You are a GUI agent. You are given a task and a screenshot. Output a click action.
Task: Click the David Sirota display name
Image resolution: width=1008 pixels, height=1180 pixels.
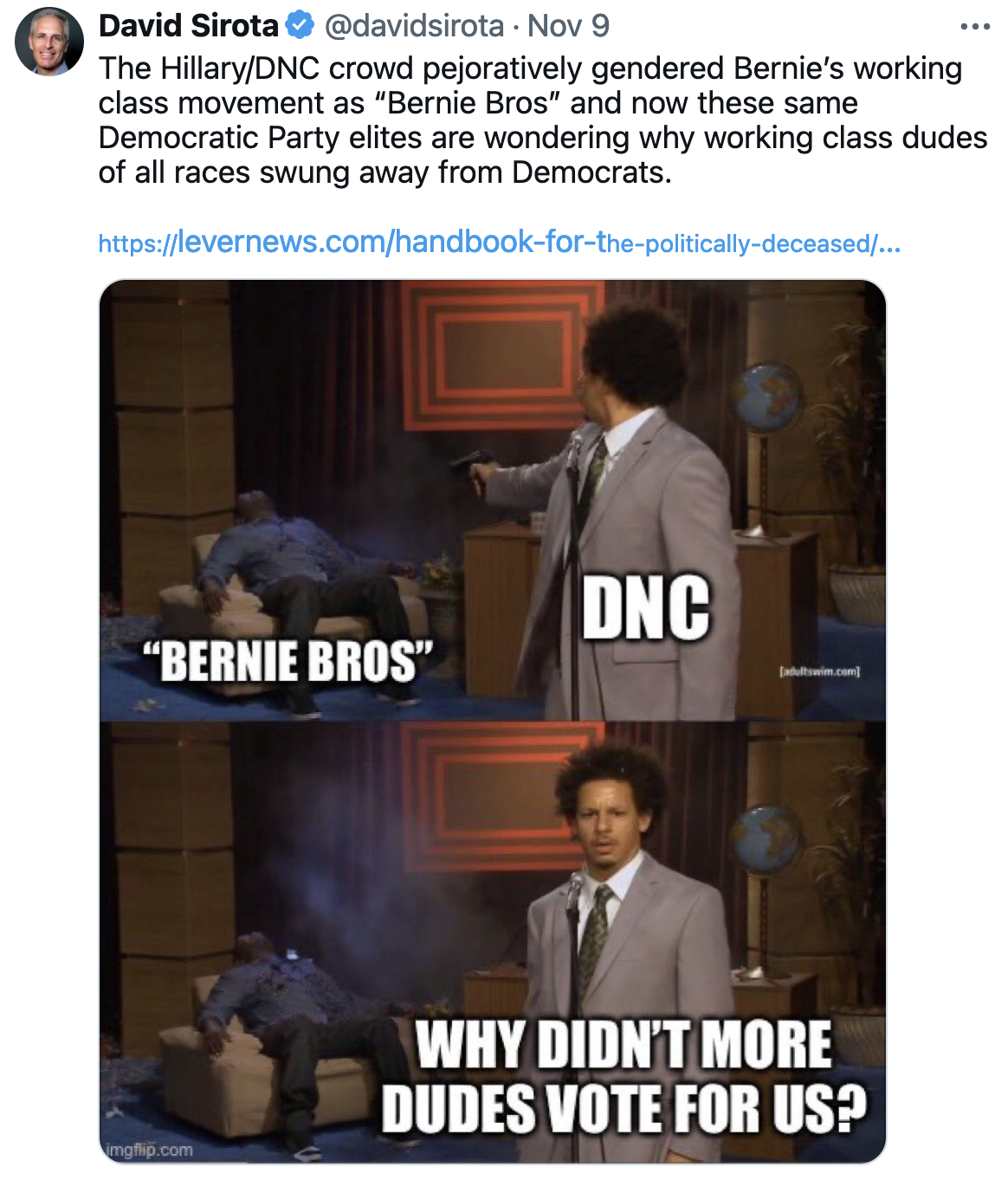click(189, 26)
